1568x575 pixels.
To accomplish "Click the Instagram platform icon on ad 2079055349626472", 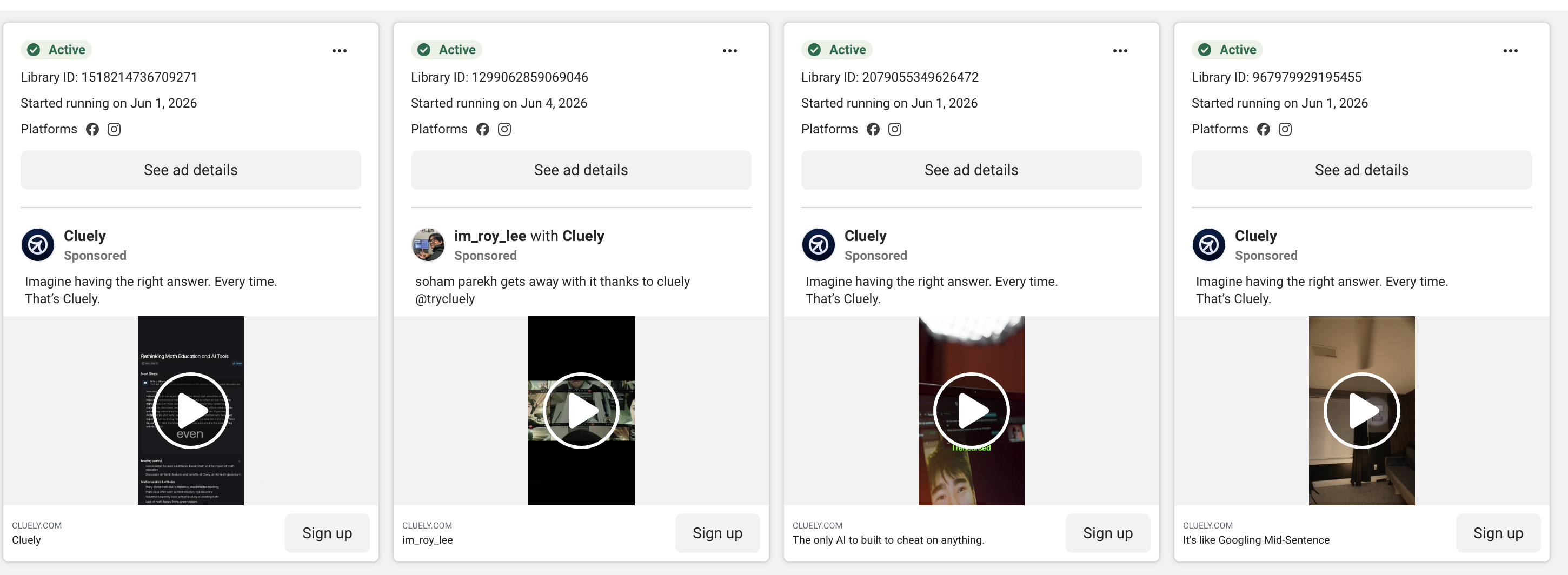I will [895, 129].
